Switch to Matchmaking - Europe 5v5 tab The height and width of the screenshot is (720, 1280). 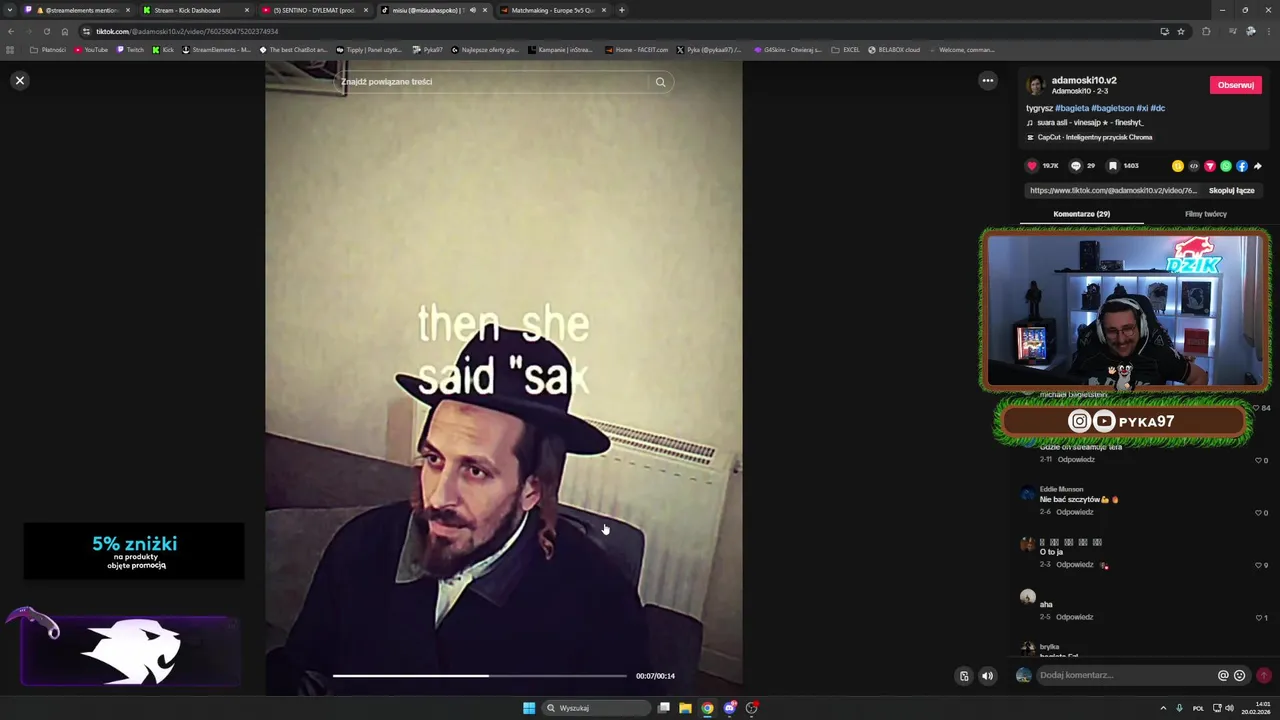(x=552, y=10)
